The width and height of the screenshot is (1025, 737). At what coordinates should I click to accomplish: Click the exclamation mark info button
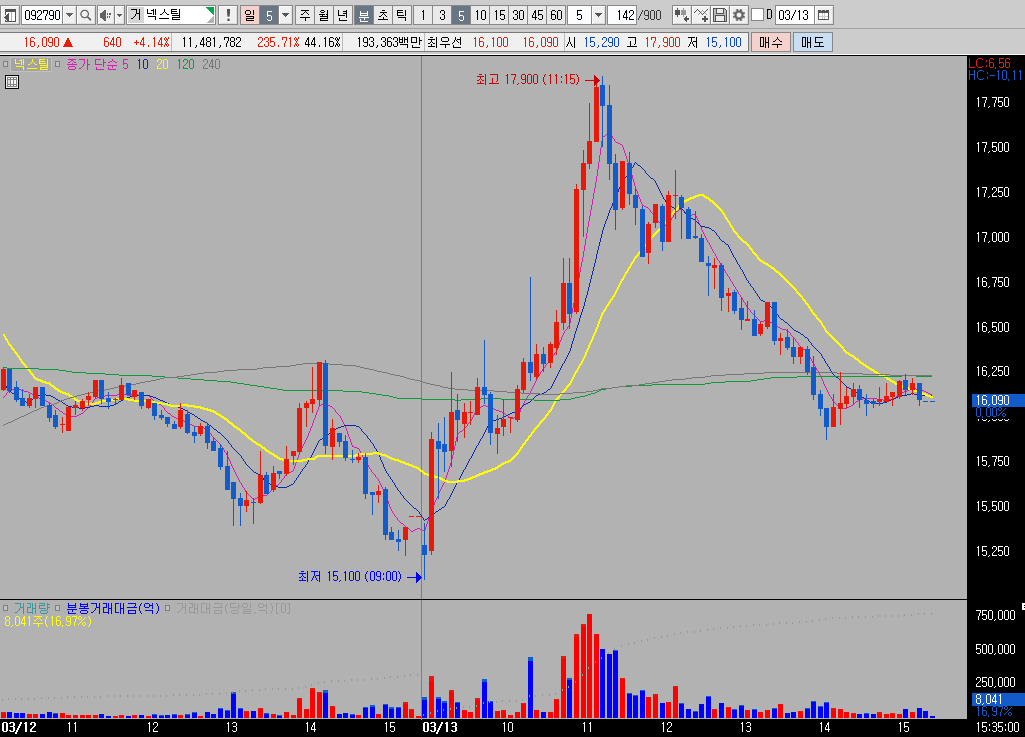coord(227,14)
